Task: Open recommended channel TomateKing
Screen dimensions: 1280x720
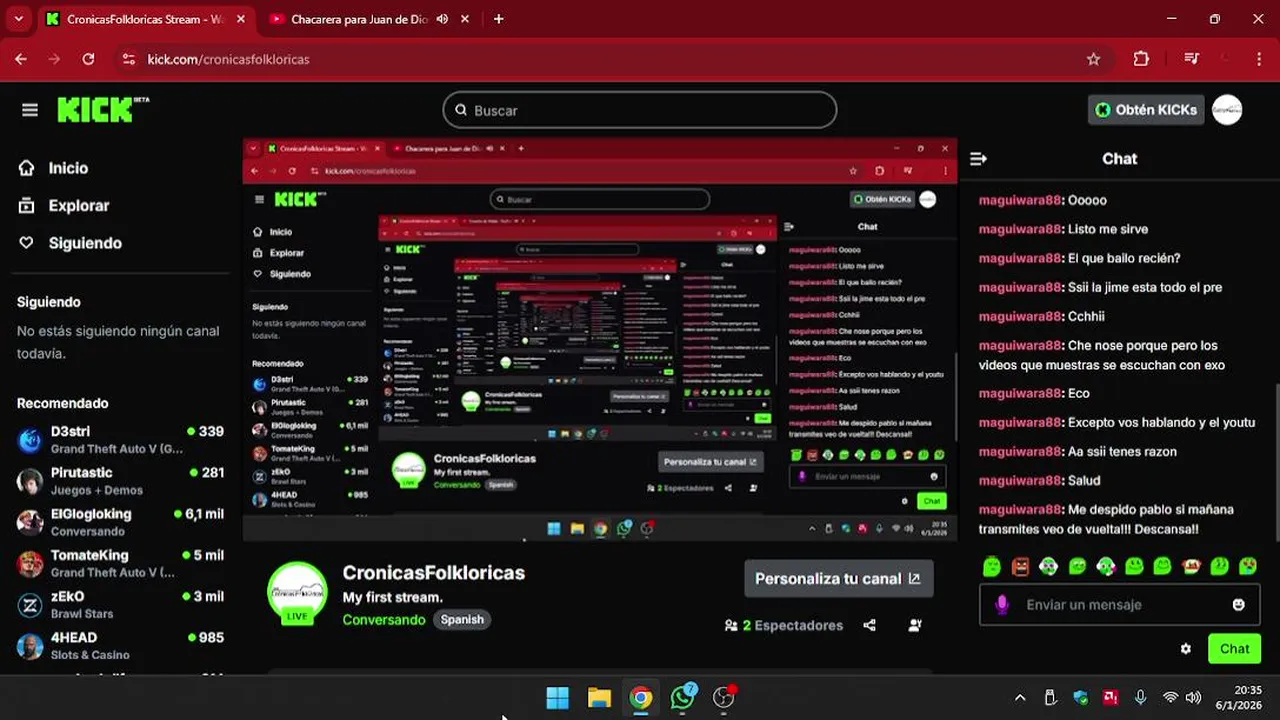Action: pos(120,563)
